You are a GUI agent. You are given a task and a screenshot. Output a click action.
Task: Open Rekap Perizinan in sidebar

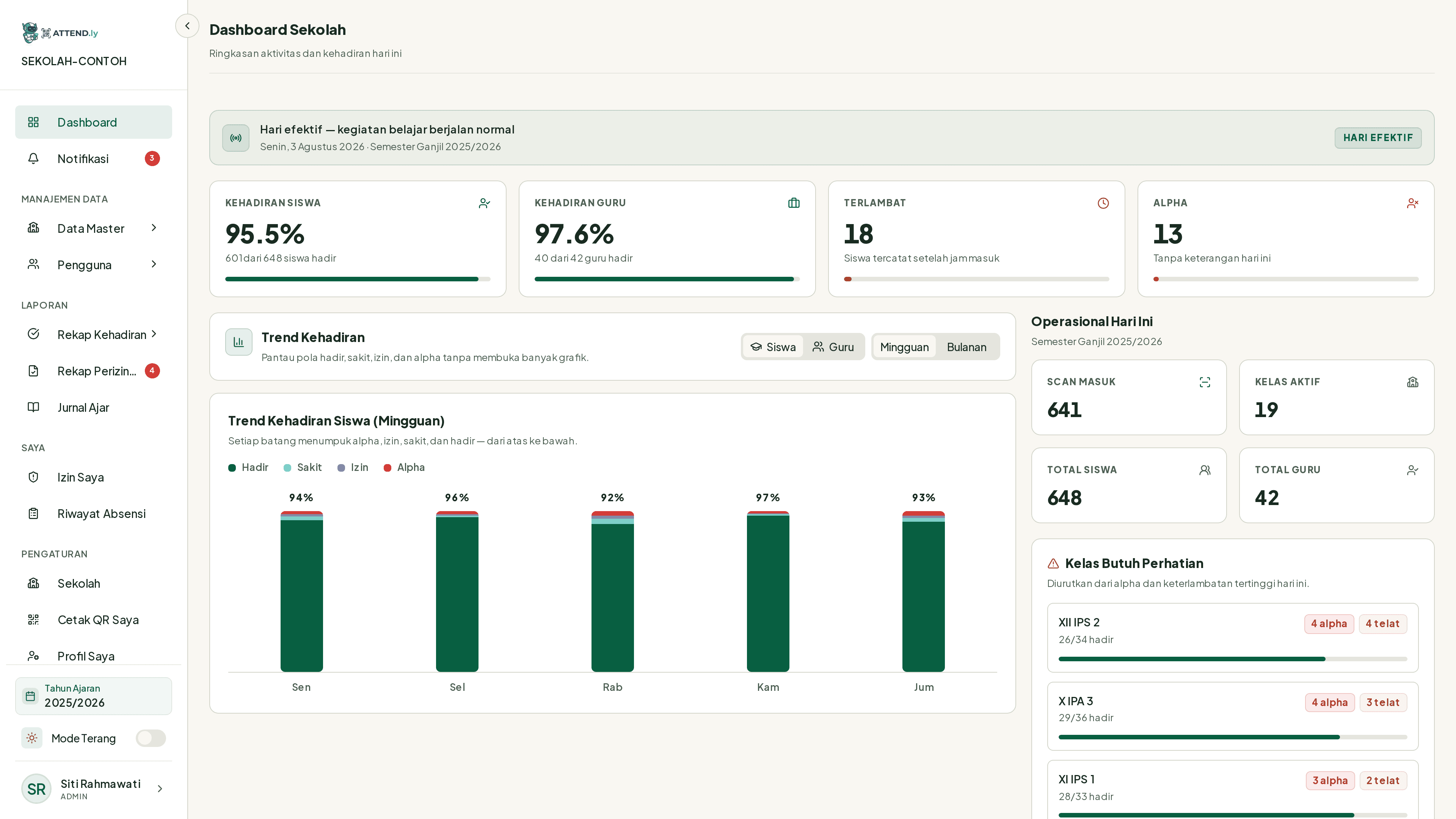(94, 371)
